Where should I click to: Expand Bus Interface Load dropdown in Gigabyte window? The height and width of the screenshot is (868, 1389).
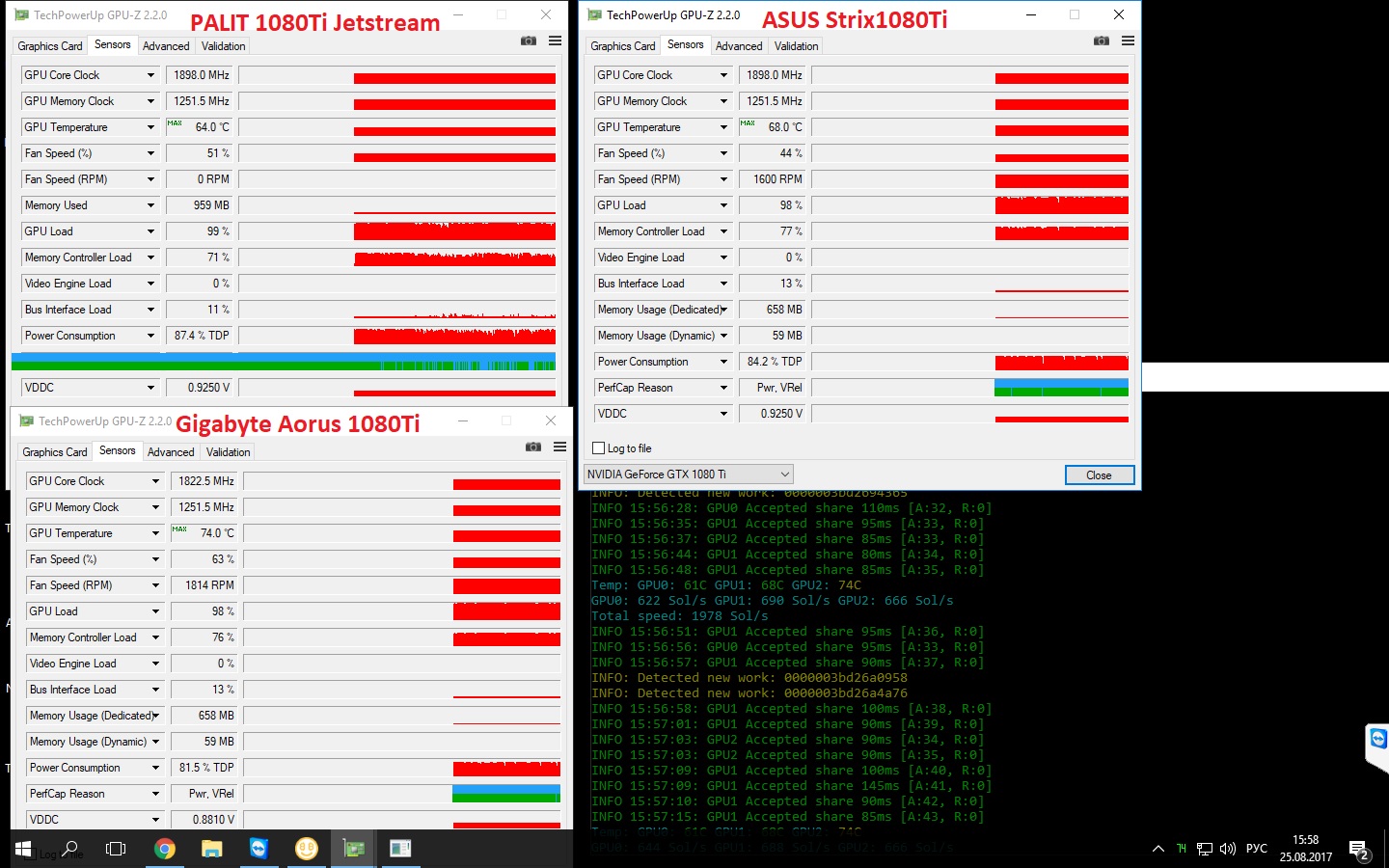(x=155, y=690)
